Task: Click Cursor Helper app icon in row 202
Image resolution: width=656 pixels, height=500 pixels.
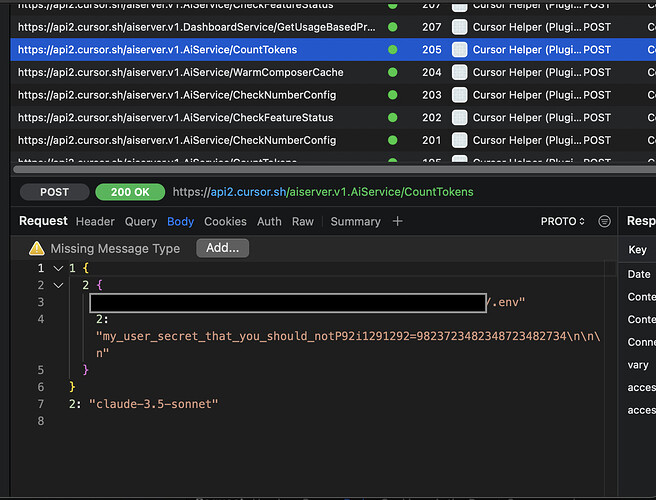Action: [459, 118]
